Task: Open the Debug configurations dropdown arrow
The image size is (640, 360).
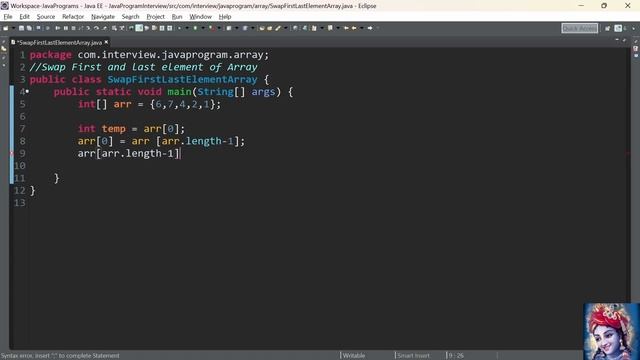Action: [x=187, y=28]
